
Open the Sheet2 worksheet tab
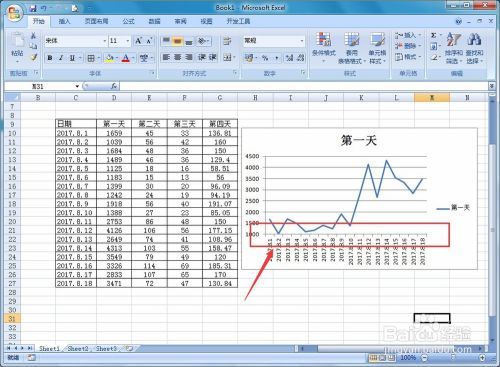tap(78, 349)
